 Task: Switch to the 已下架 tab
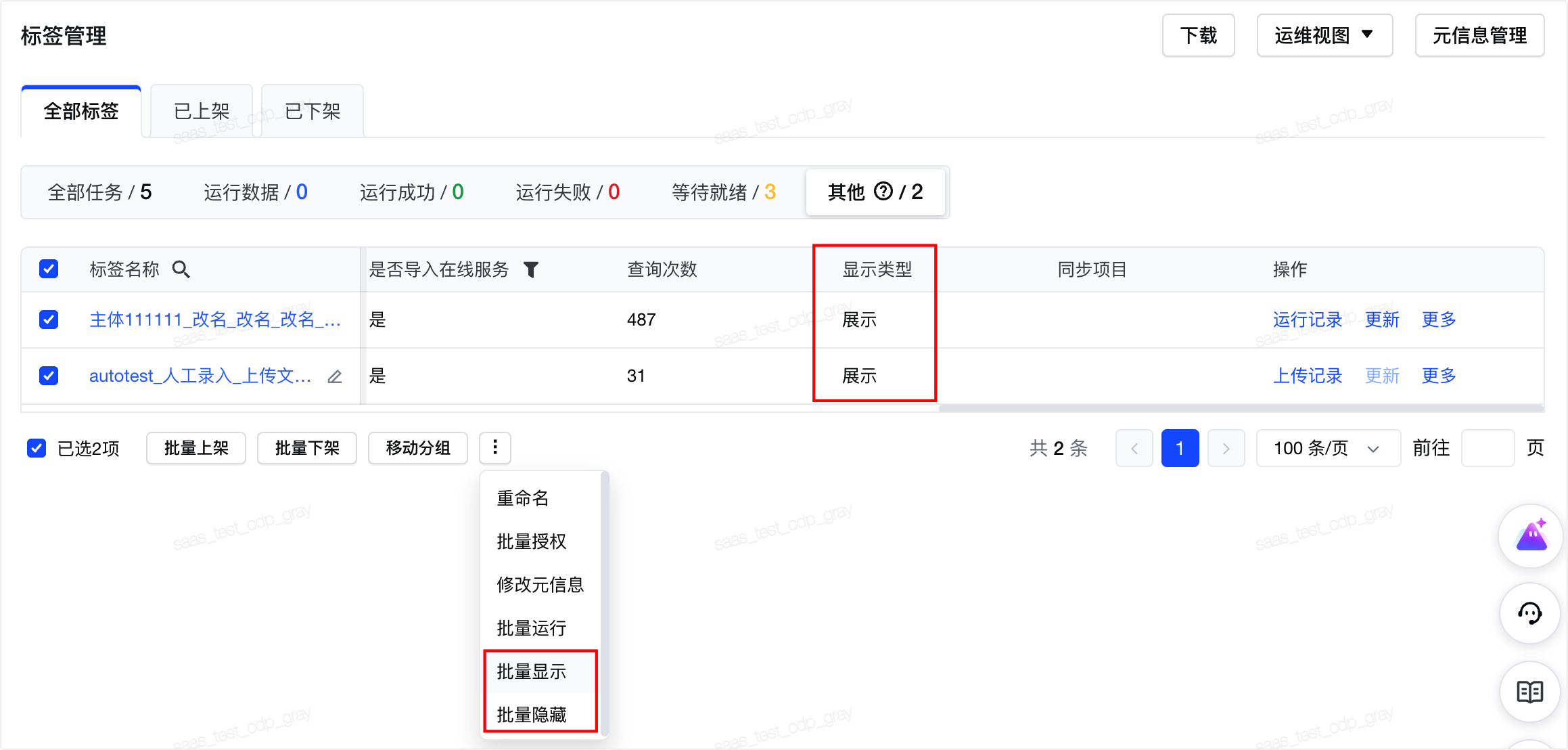click(x=313, y=111)
